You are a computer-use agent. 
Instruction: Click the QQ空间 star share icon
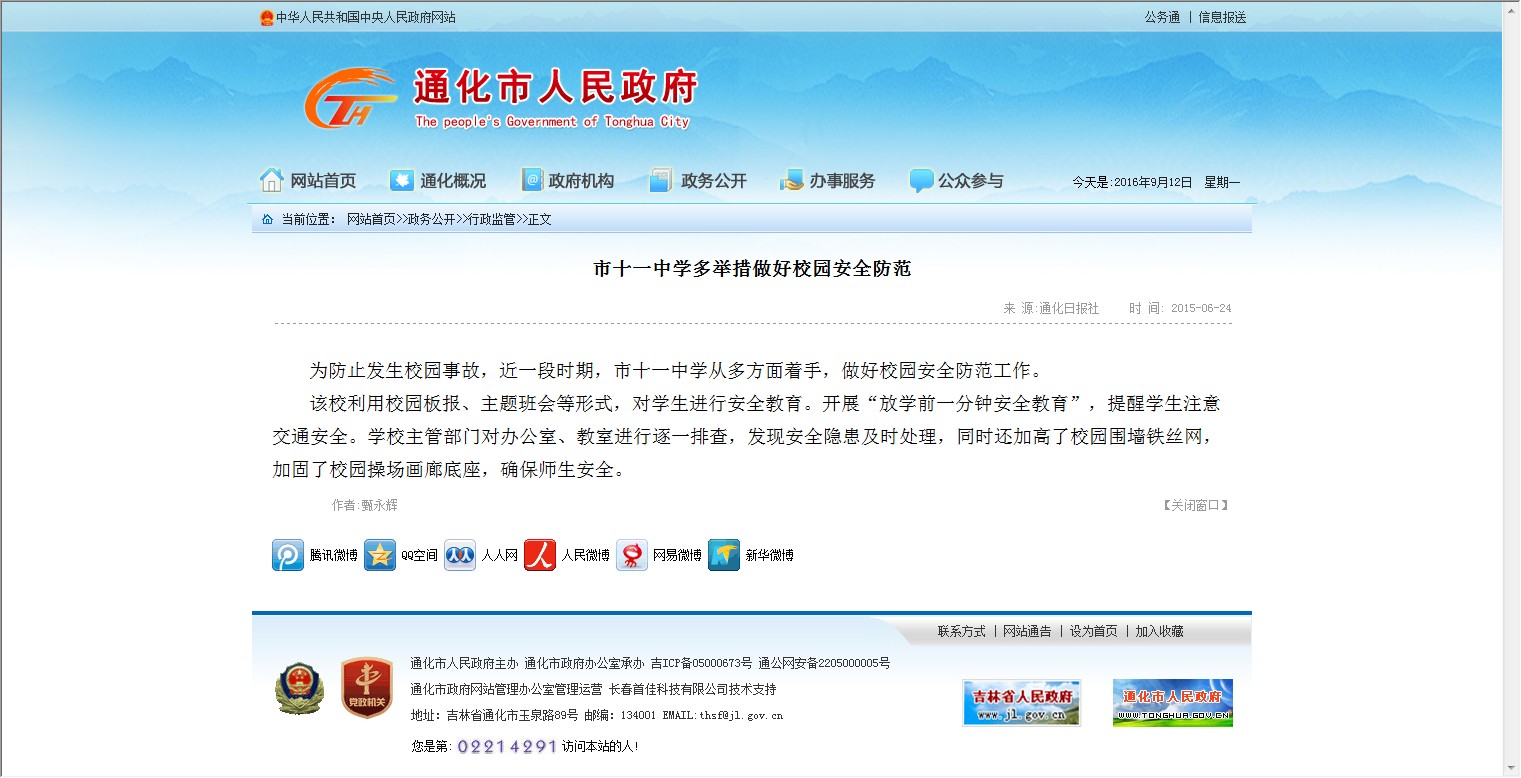click(x=380, y=555)
